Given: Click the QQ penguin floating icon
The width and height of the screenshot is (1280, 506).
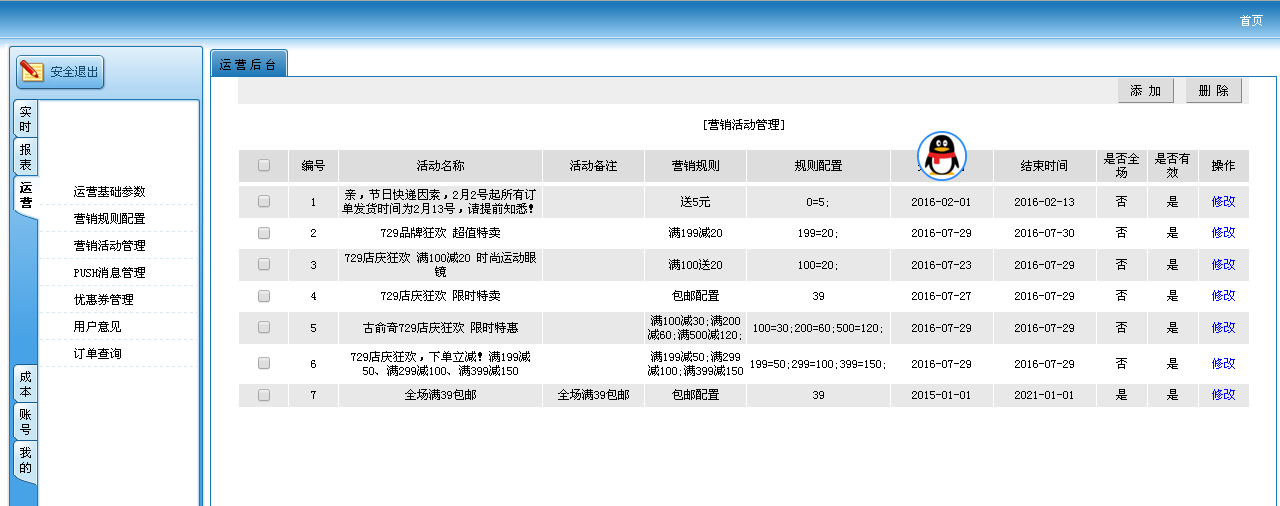Looking at the screenshot, I should (x=941, y=157).
